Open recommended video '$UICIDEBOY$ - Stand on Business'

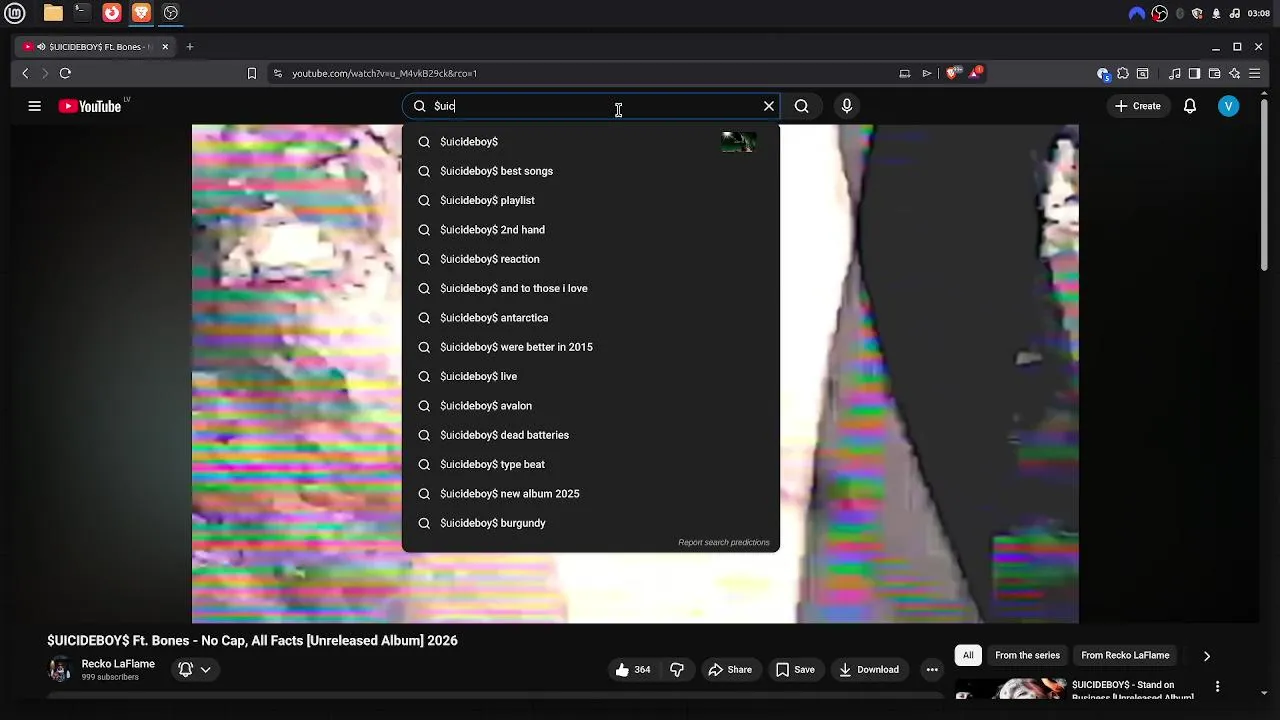point(1132,691)
